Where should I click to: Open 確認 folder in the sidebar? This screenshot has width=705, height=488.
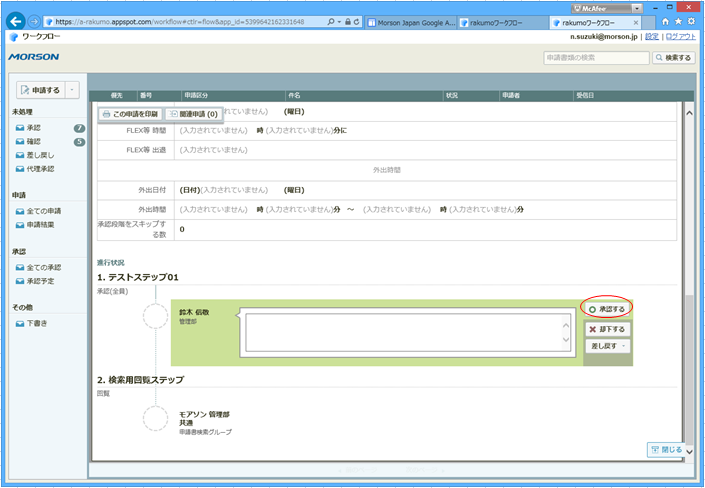pyautogui.click(x=33, y=142)
